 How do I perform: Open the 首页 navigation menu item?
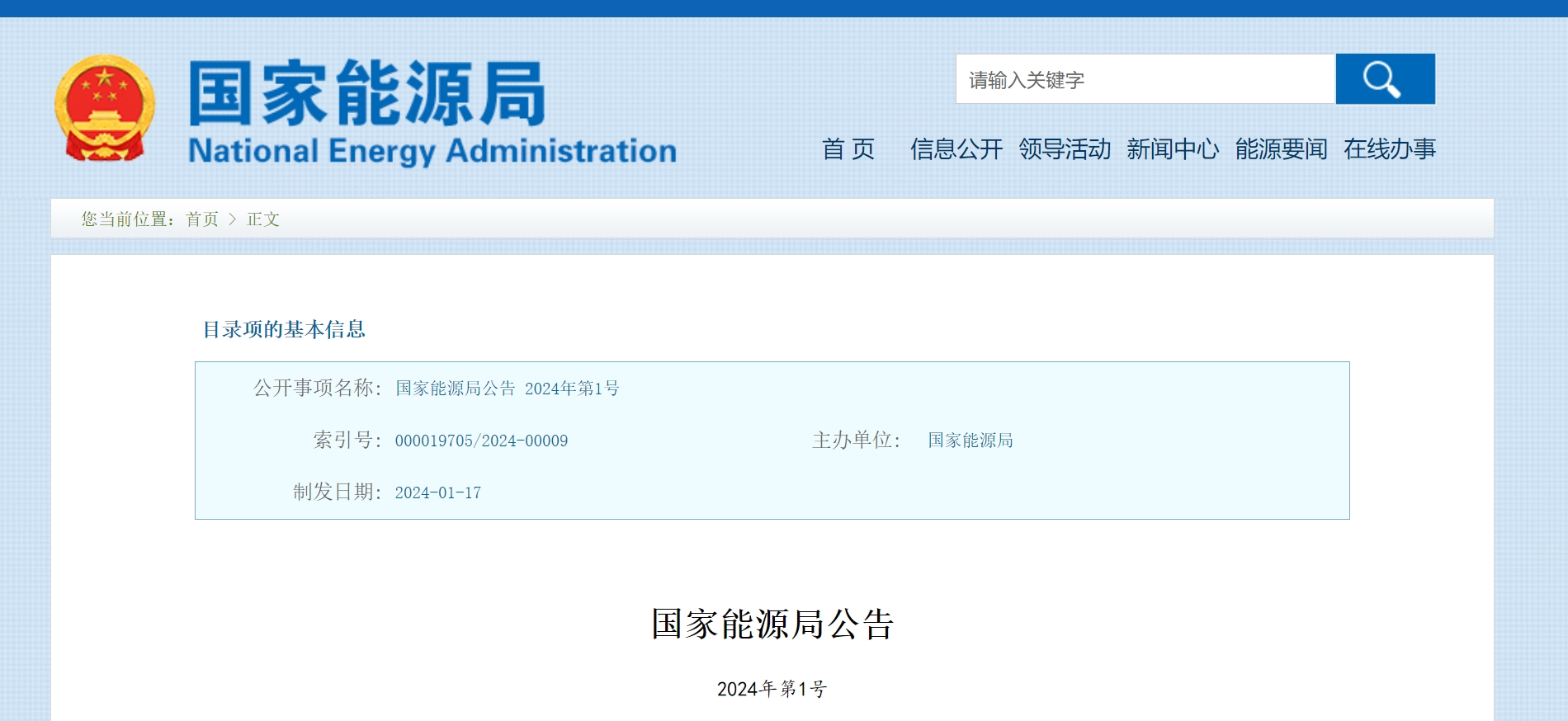point(848,149)
